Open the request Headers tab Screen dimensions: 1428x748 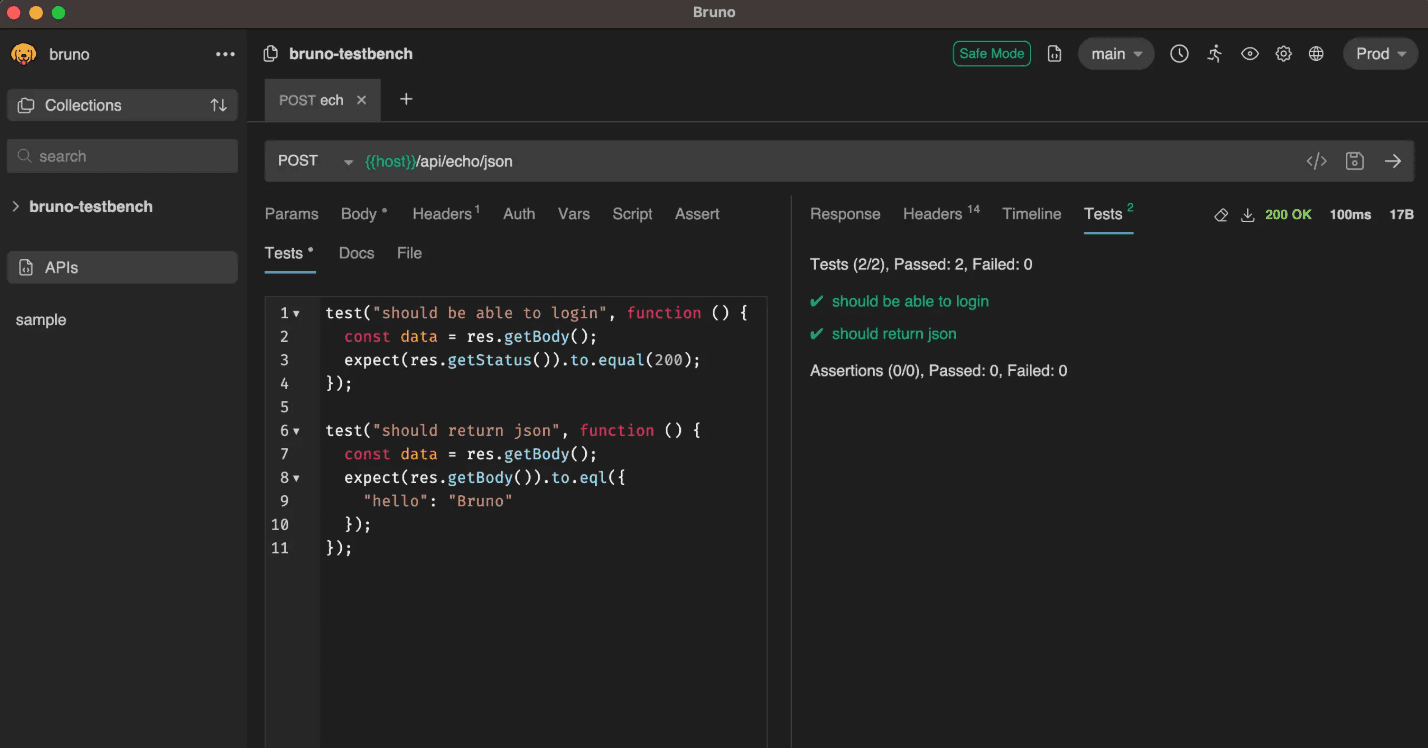tap(446, 214)
